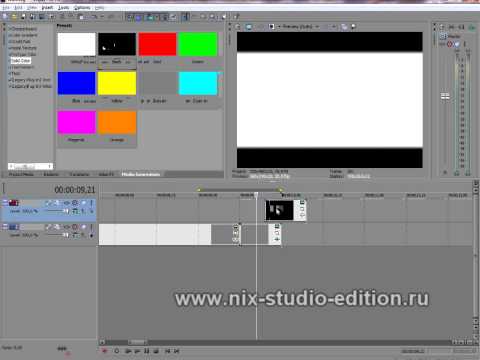Click the record button in transport bar
This screenshot has height=360, width=480.
105,351
